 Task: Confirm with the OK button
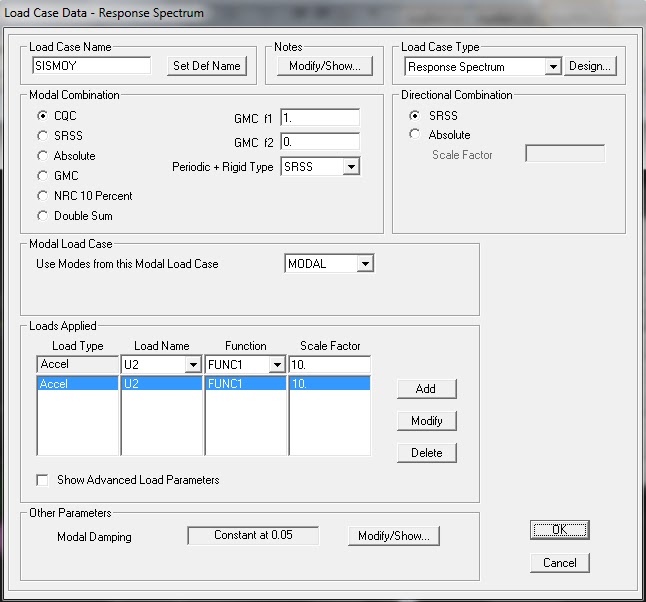(559, 530)
